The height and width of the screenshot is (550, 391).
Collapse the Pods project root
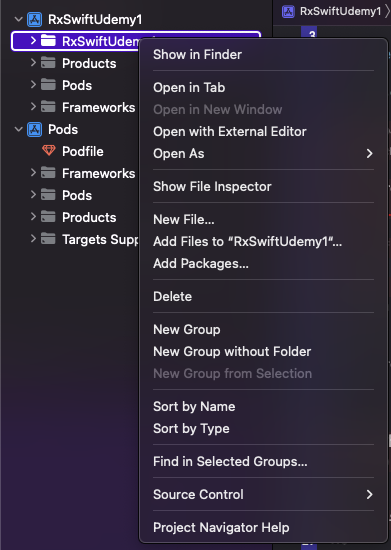coord(19,129)
